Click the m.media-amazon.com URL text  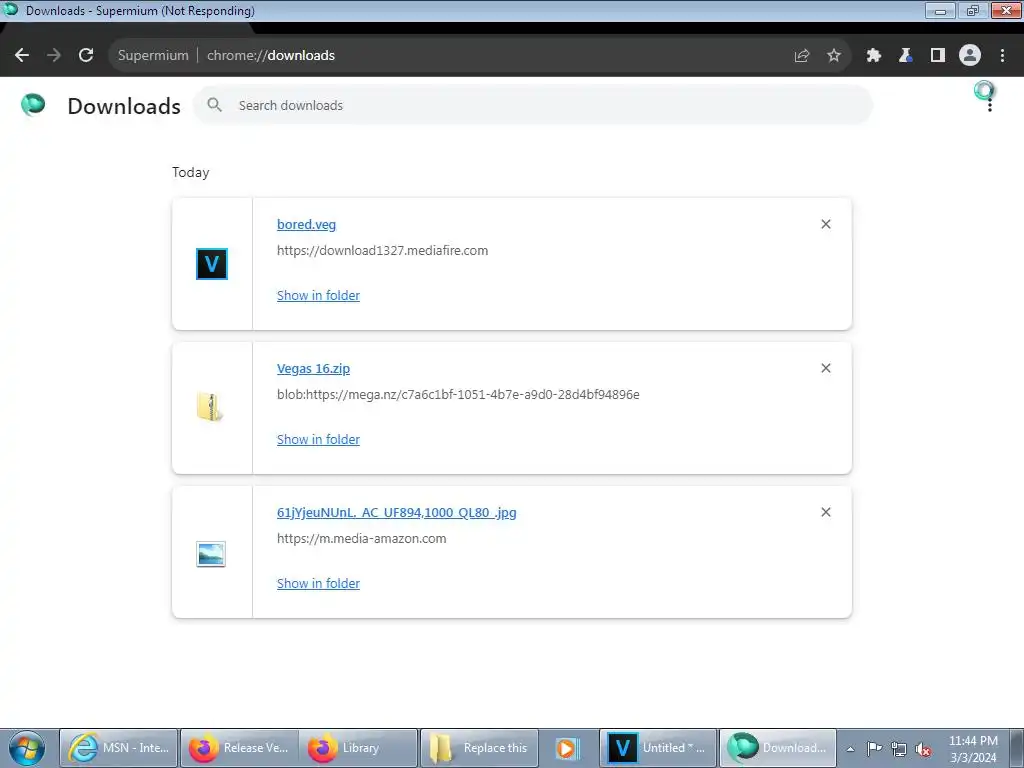tap(361, 539)
